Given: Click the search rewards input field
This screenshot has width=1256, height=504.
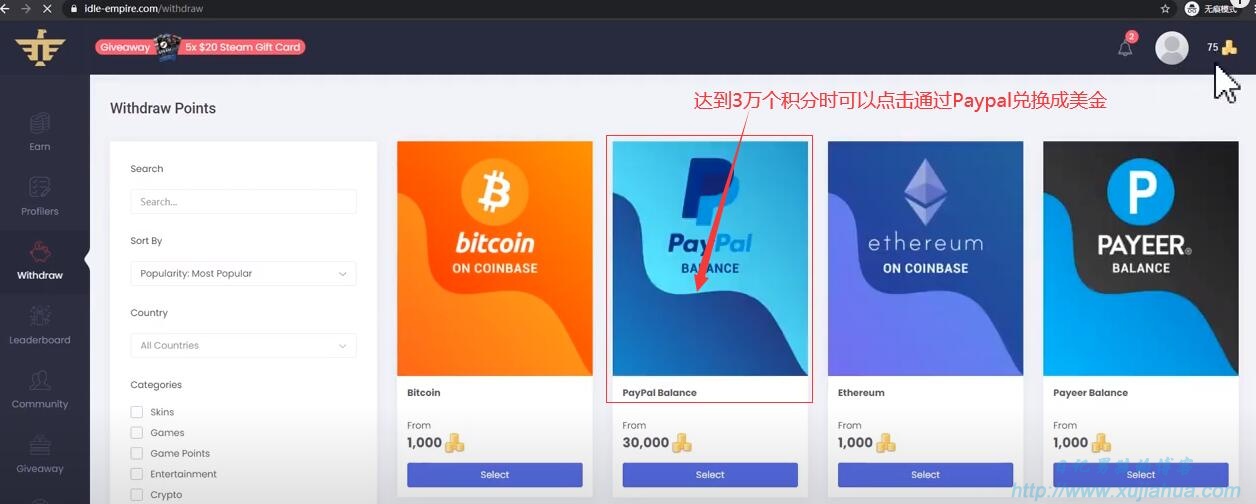Looking at the screenshot, I should click(x=243, y=201).
